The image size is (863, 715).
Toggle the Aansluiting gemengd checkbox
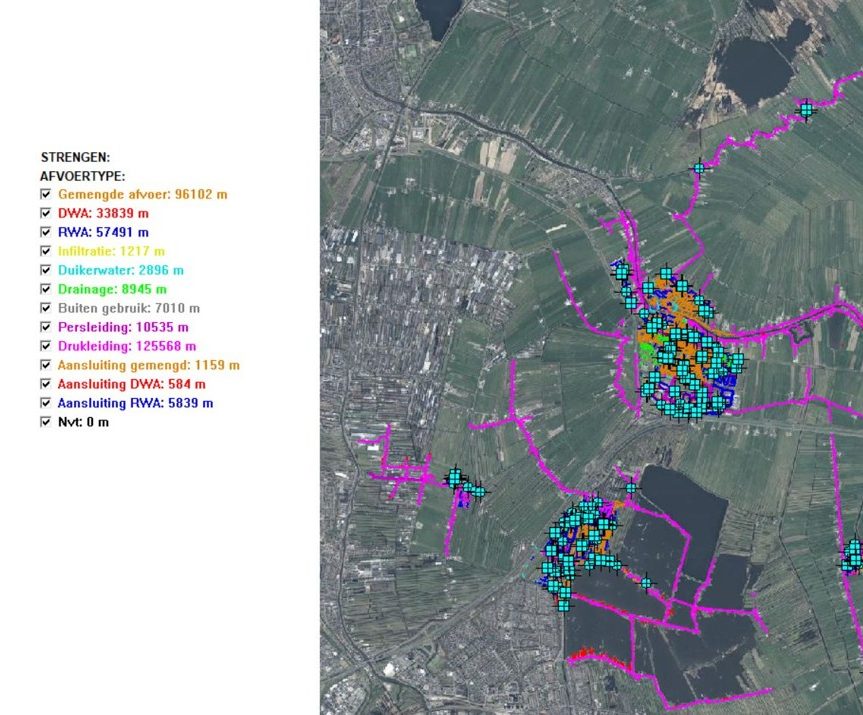coord(45,365)
